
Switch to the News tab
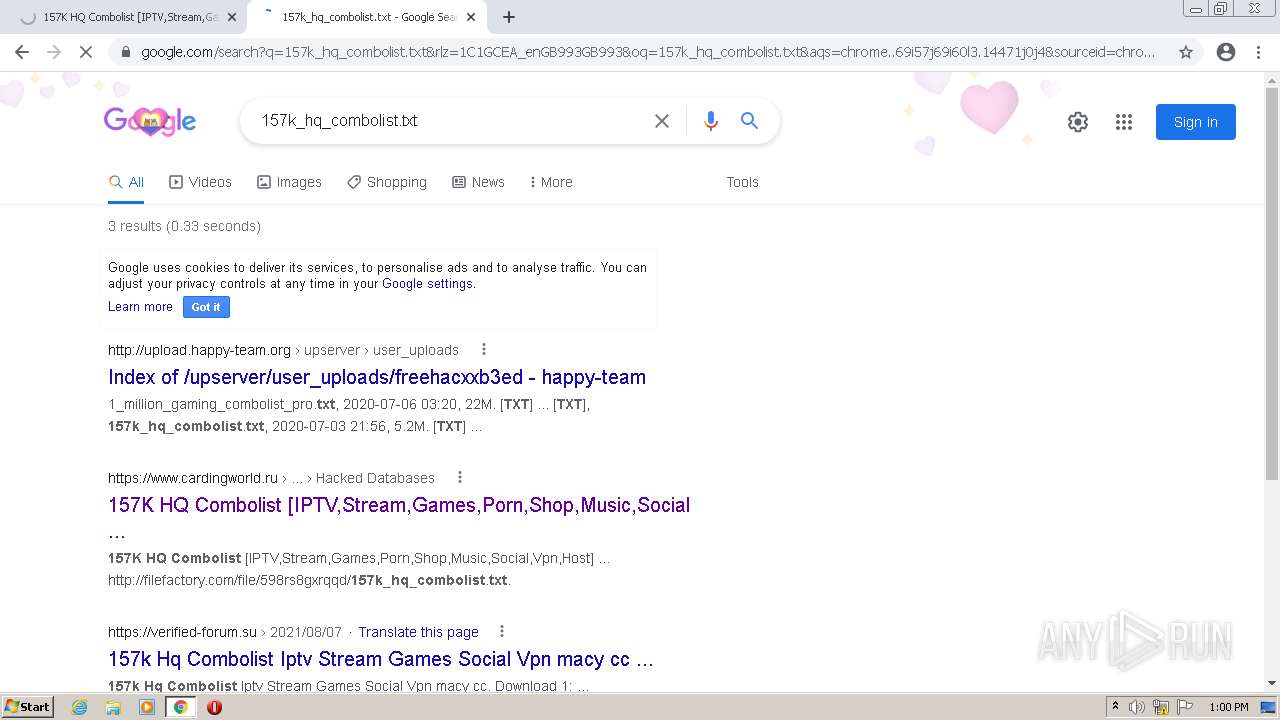pyautogui.click(x=478, y=182)
